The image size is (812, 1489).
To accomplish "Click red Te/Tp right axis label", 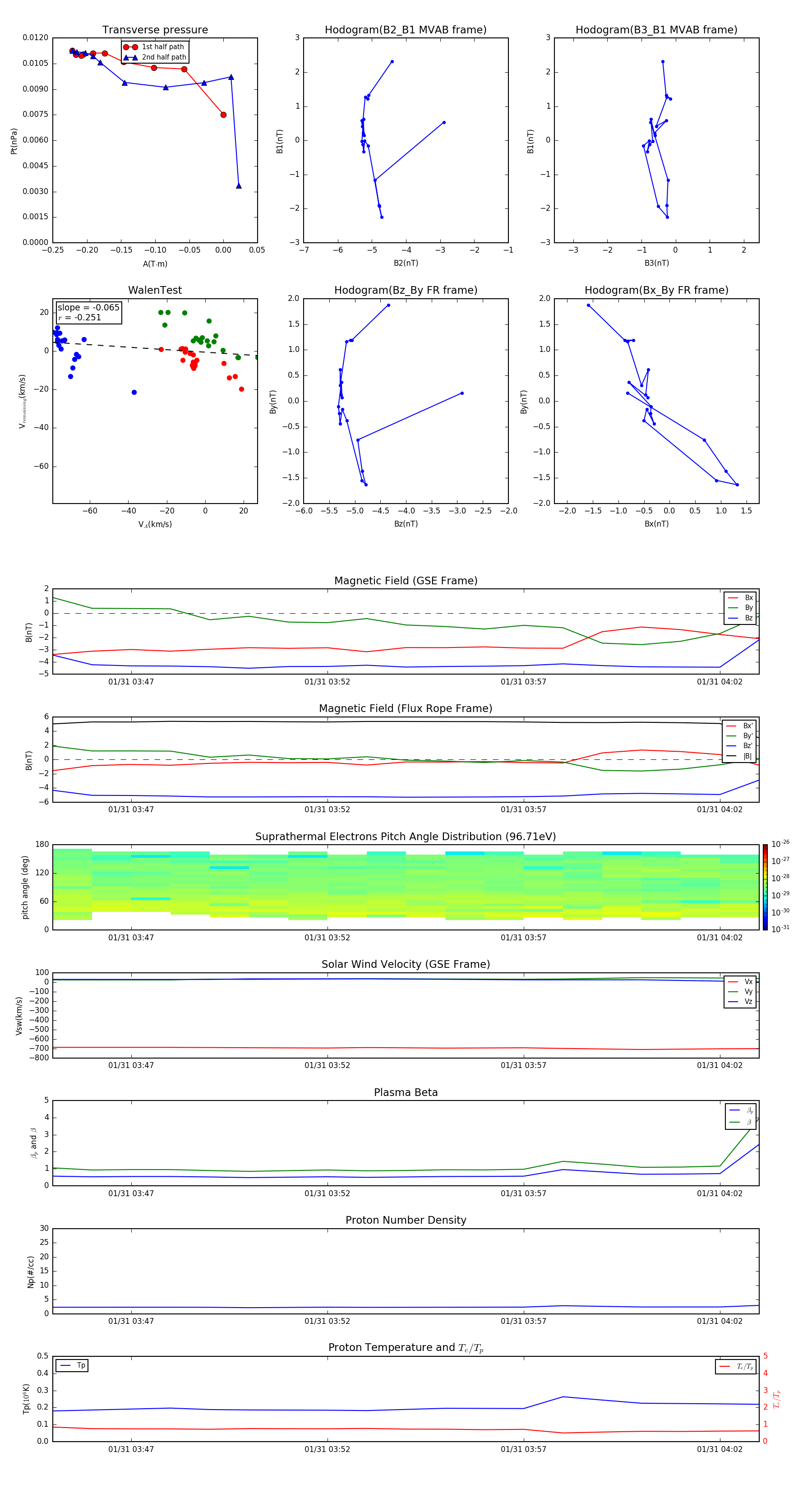I will coord(777,1399).
